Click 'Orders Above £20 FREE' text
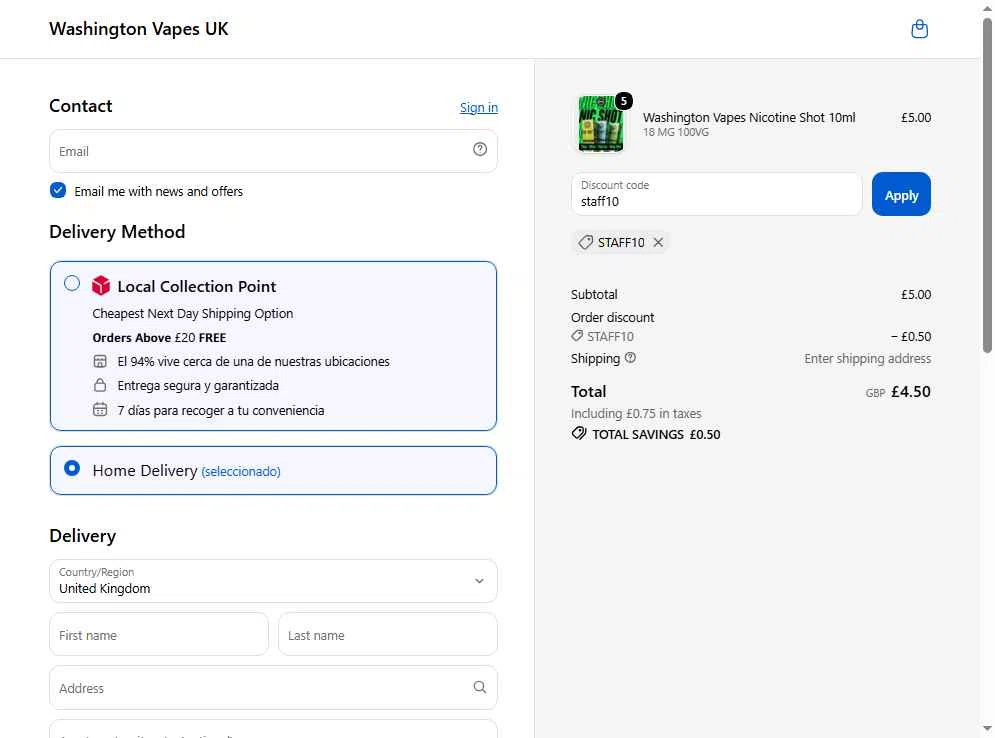The height and width of the screenshot is (738, 995). [x=159, y=338]
